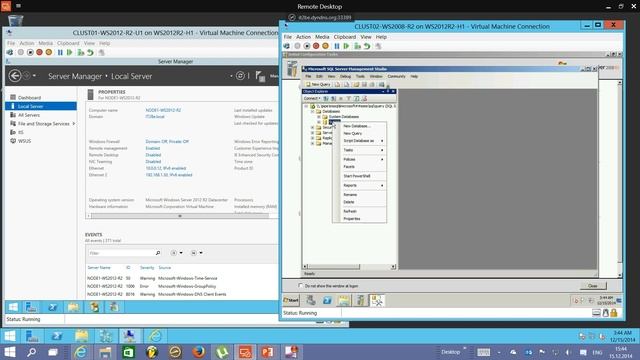The width and height of the screenshot is (640, 360).
Task: Open Action menu in CLUST01 window
Action: pos(27,43)
